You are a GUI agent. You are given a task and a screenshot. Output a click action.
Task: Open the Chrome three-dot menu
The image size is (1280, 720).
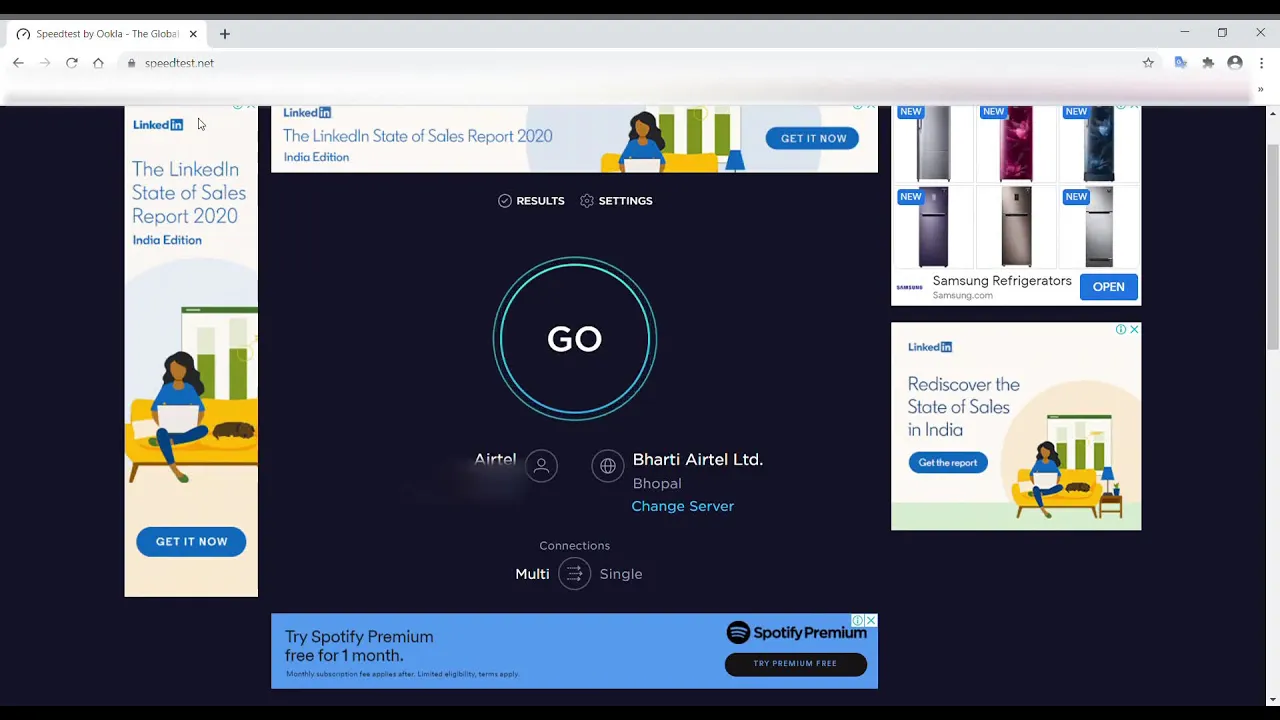(1261, 63)
